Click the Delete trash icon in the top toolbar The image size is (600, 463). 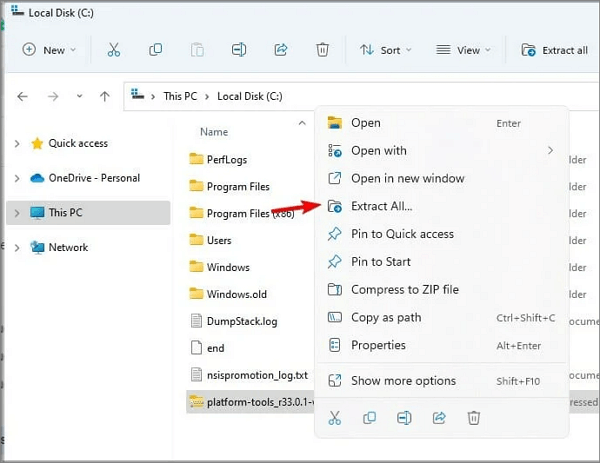coord(322,50)
